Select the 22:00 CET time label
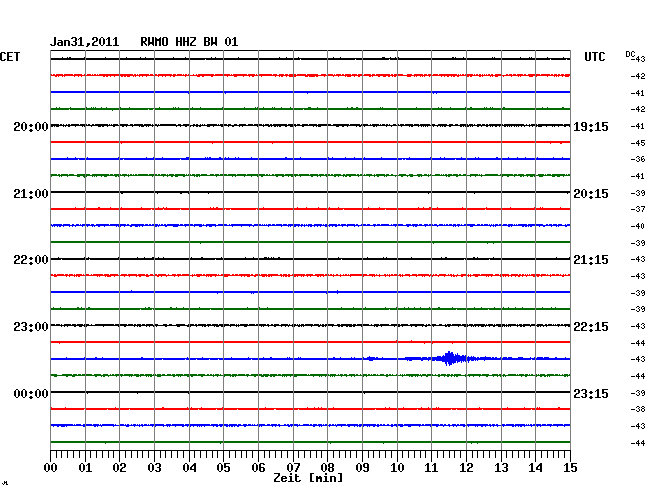650x494 pixels. pos(31,260)
